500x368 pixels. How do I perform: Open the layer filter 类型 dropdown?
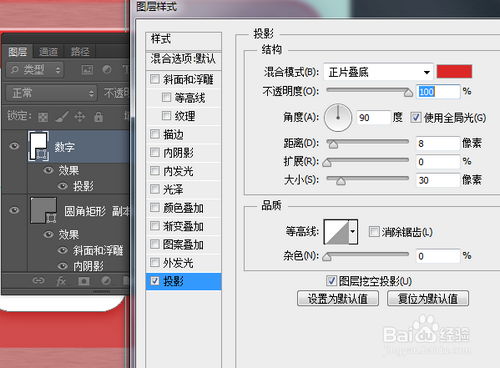[35, 70]
